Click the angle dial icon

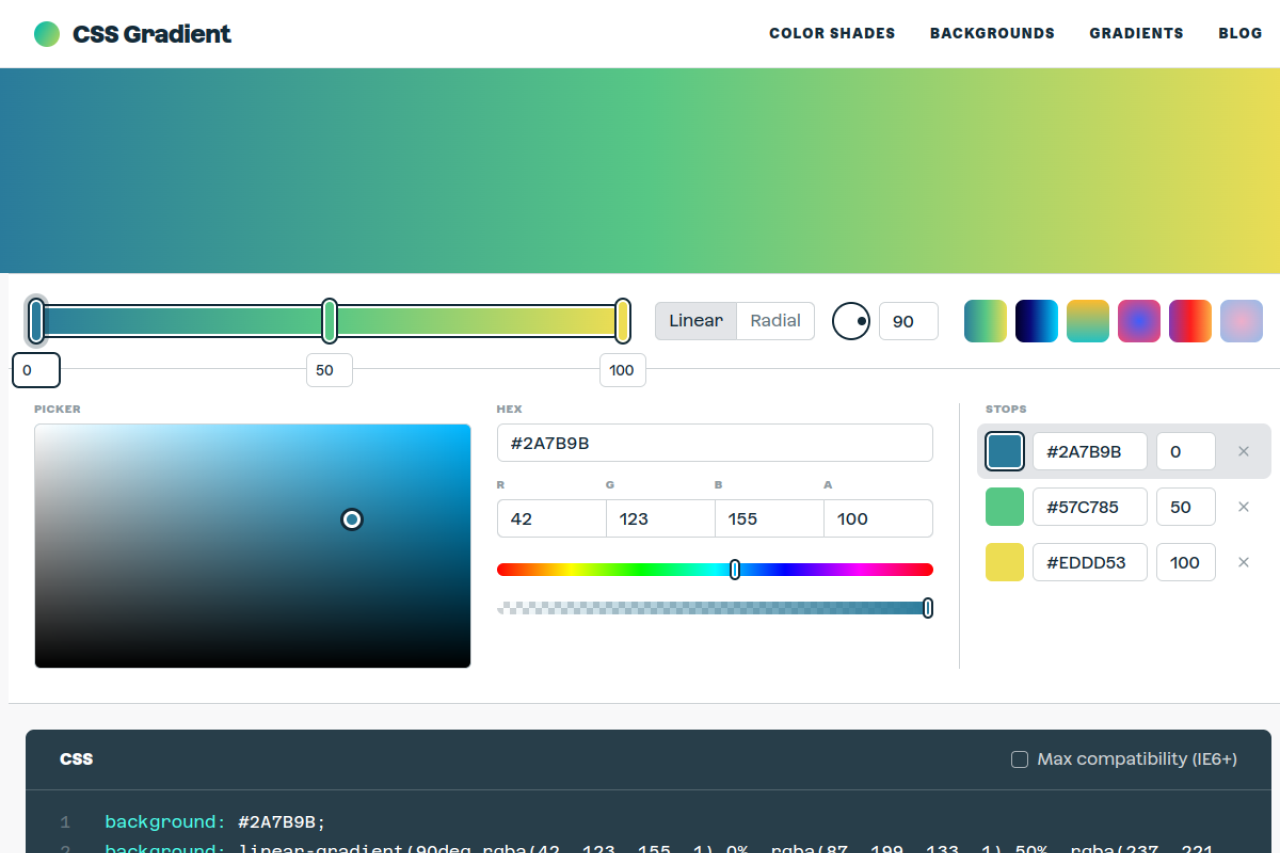(x=851, y=321)
